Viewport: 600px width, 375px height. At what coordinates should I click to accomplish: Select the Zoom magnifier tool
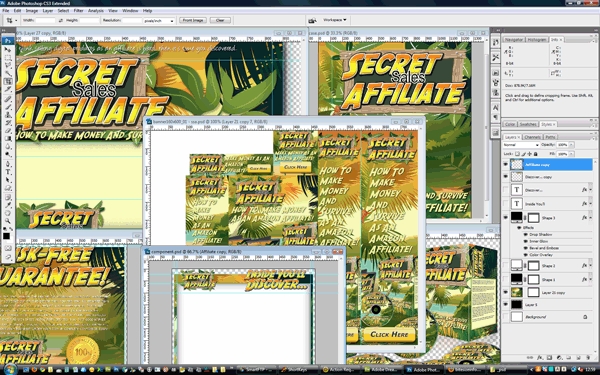[x=8, y=221]
